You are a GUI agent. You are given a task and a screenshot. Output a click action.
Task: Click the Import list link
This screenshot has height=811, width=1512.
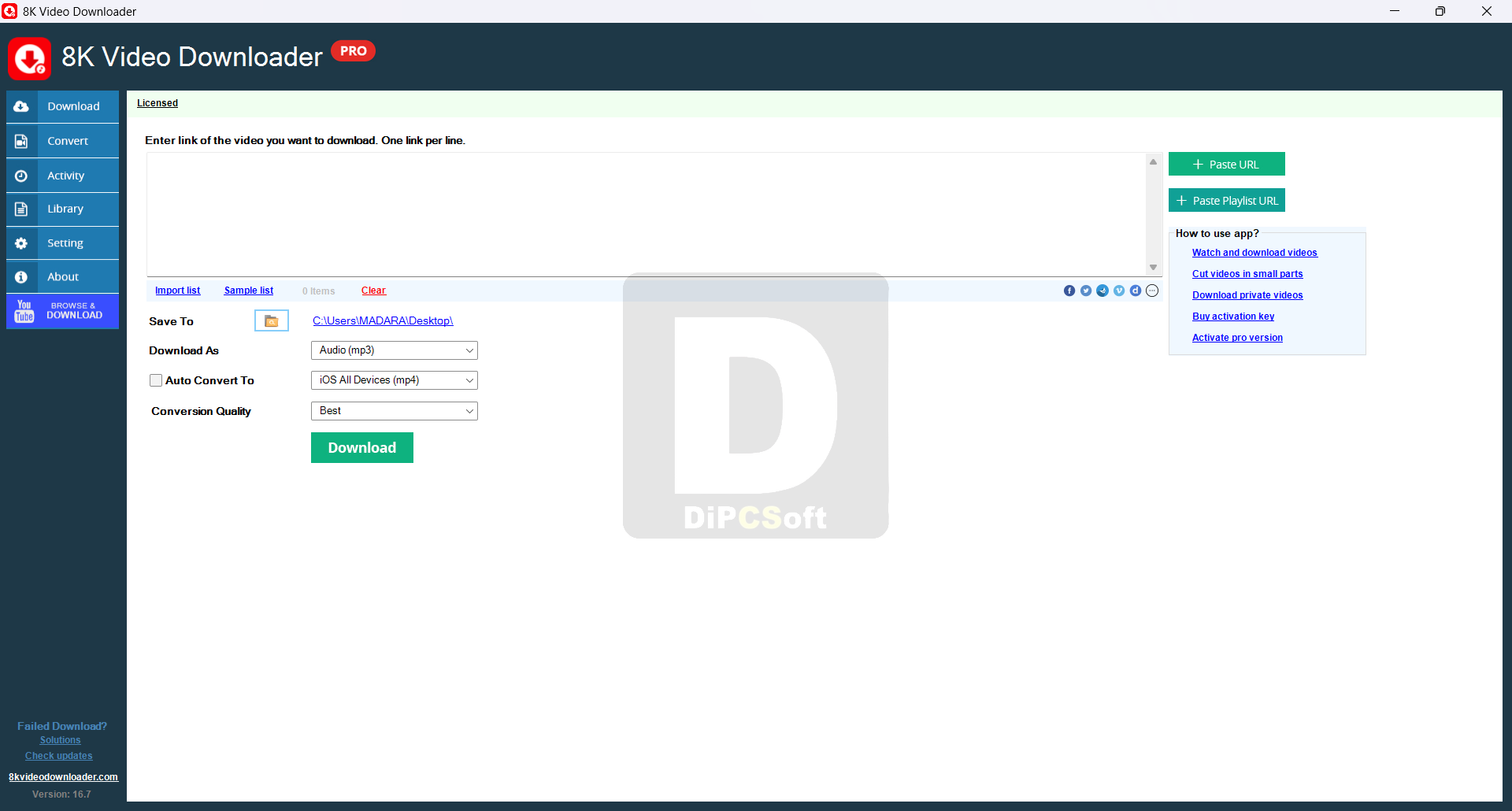point(178,291)
